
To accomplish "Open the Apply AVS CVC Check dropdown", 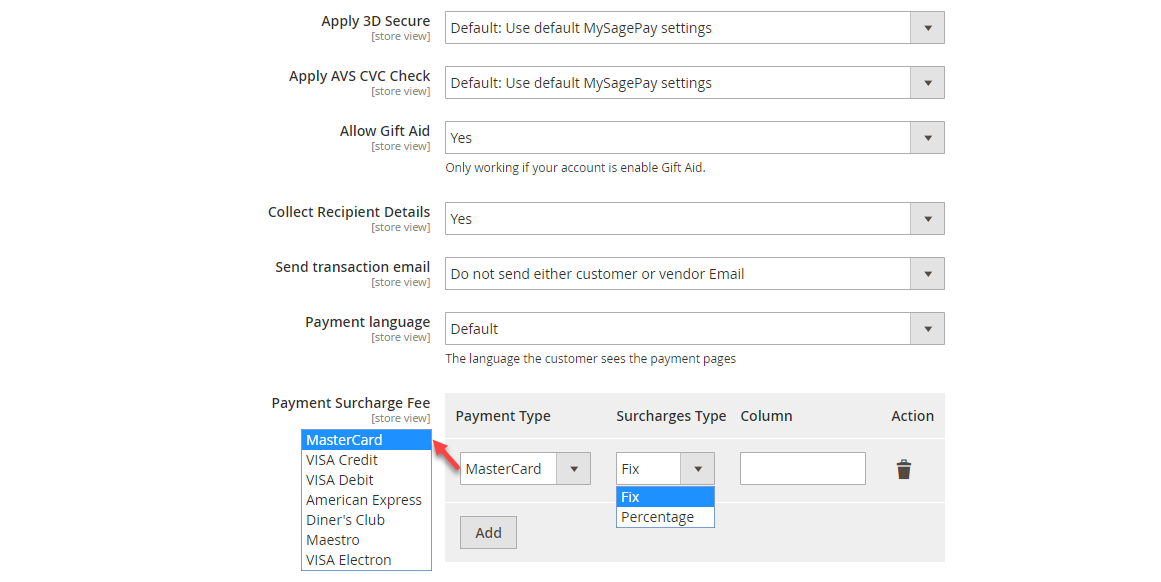I will 928,82.
